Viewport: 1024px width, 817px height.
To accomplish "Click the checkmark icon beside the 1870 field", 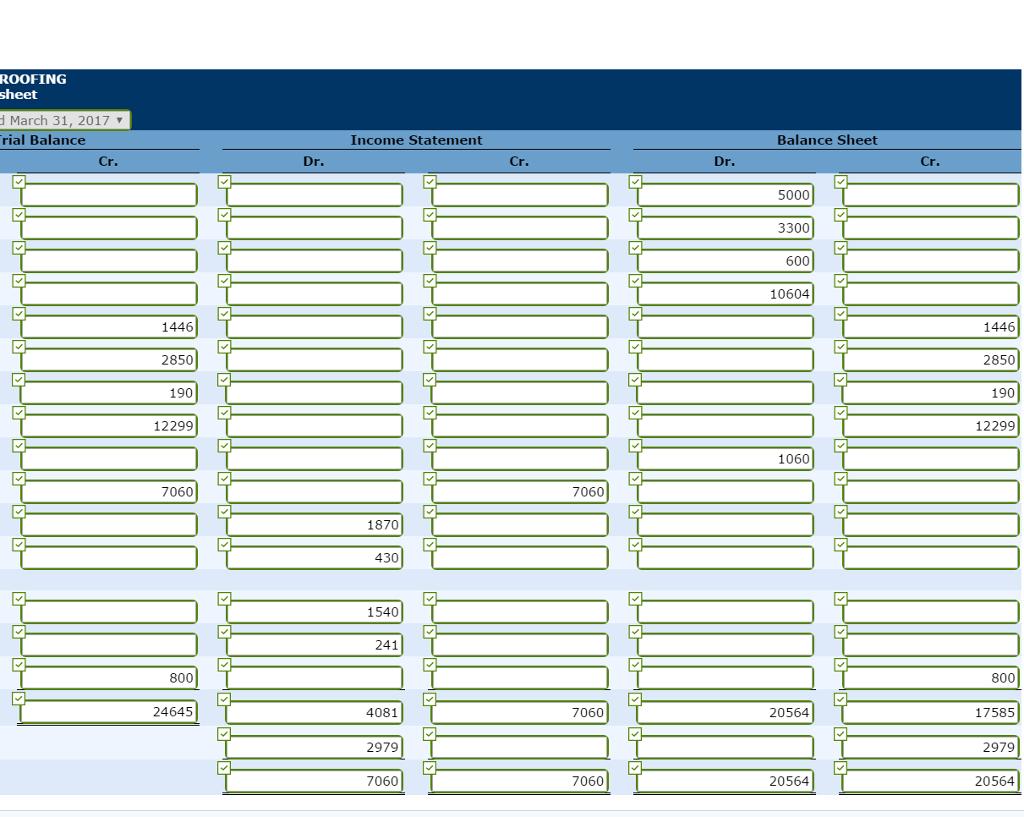I will tap(224, 512).
